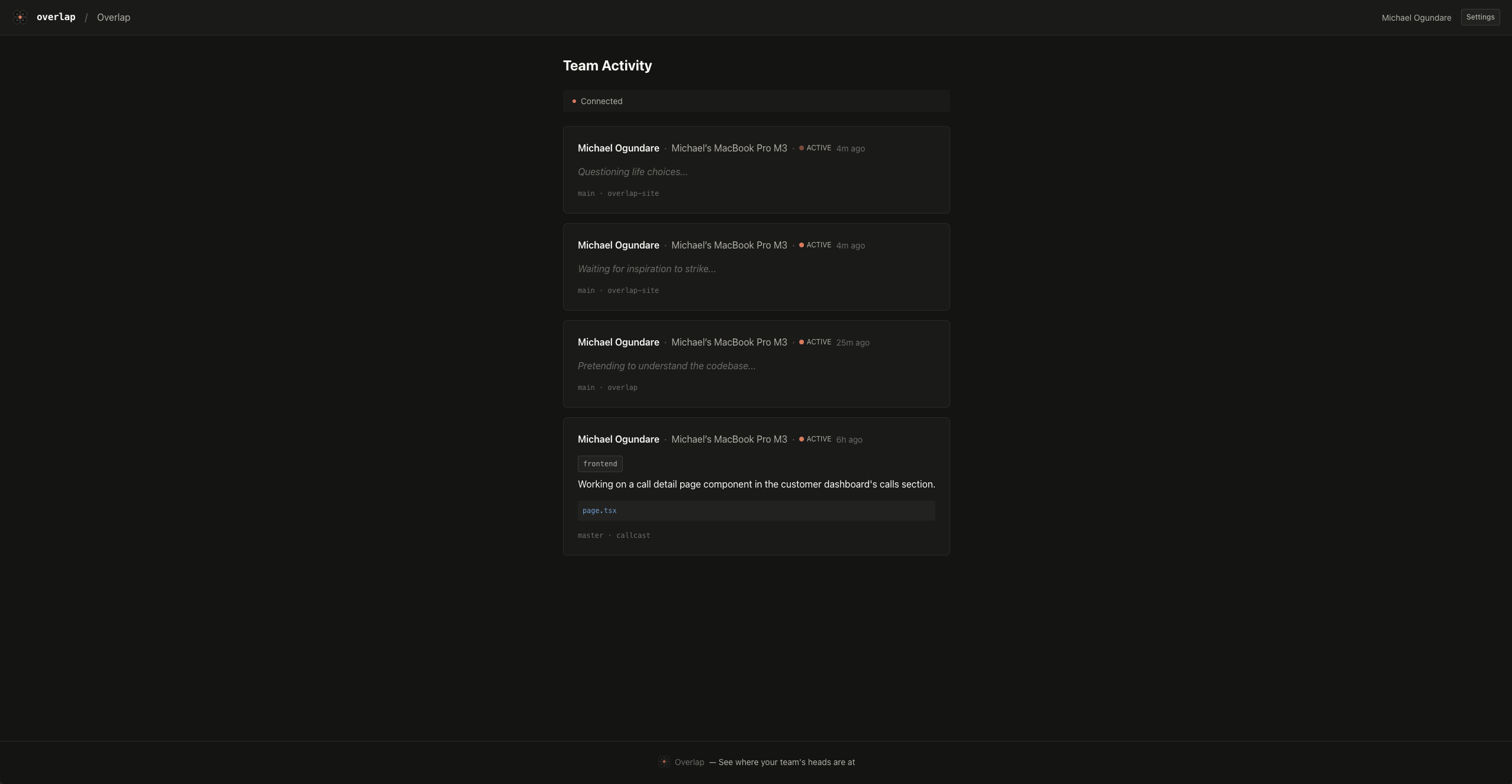Click the ACTIVE dot on the 6h ago card
Image resolution: width=1512 pixels, height=784 pixels.
click(801, 439)
